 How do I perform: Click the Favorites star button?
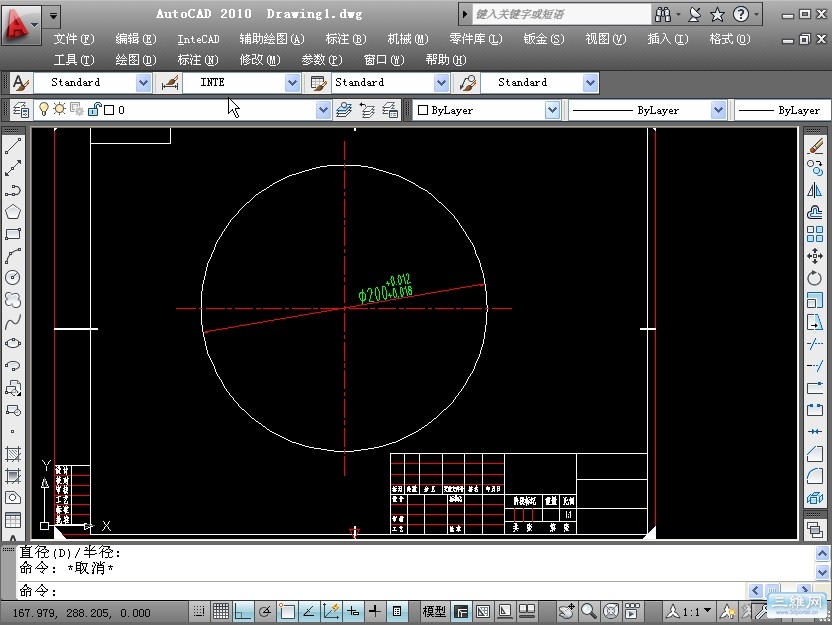[x=717, y=14]
